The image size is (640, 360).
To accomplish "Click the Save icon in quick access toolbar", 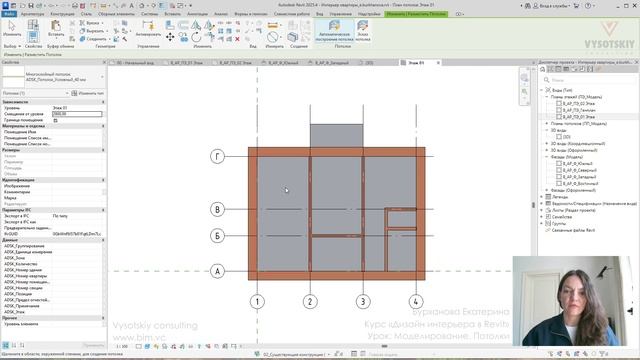I will coord(31,6).
